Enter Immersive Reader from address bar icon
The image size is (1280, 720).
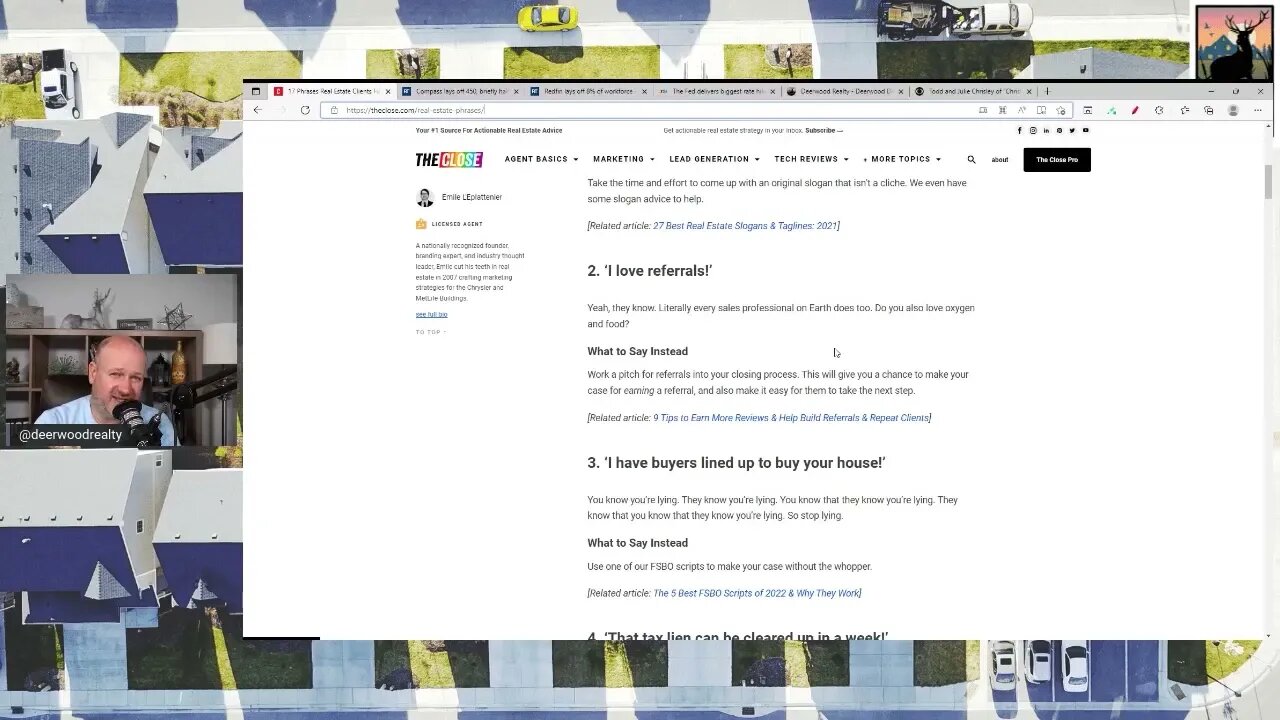(1041, 110)
